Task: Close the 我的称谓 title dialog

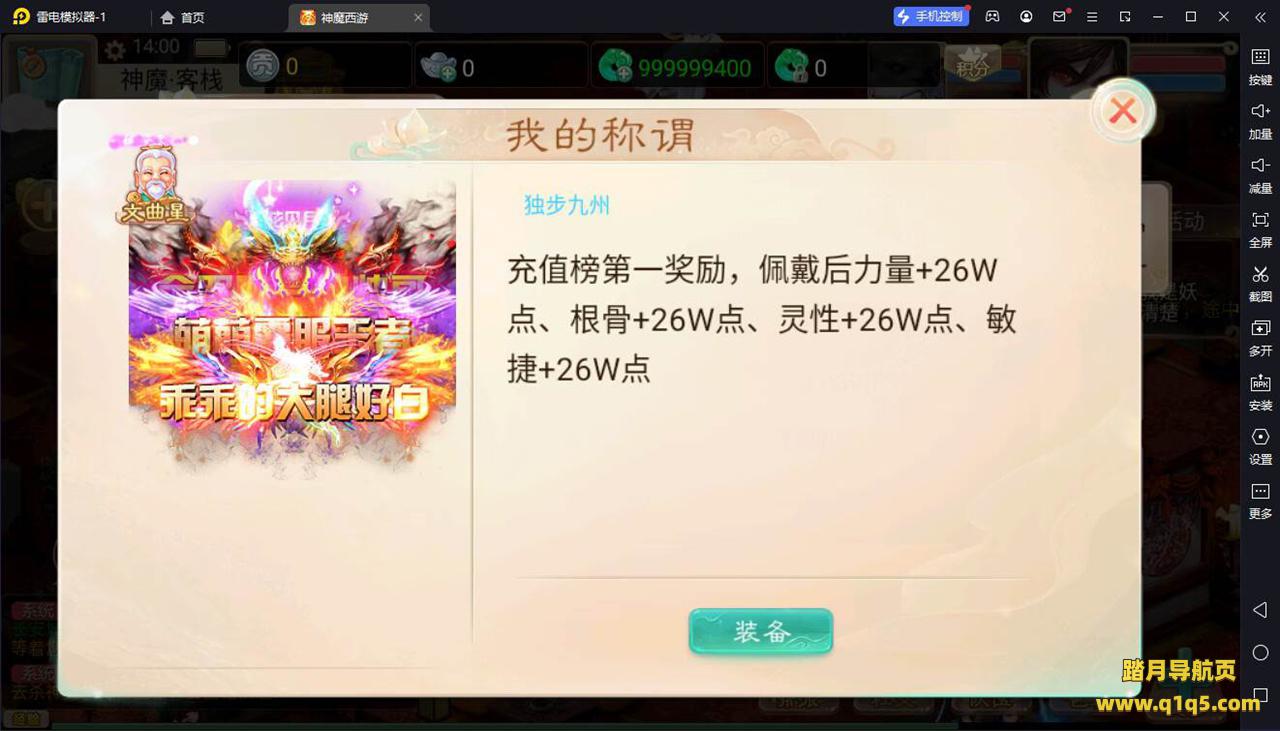Action: click(x=1122, y=111)
